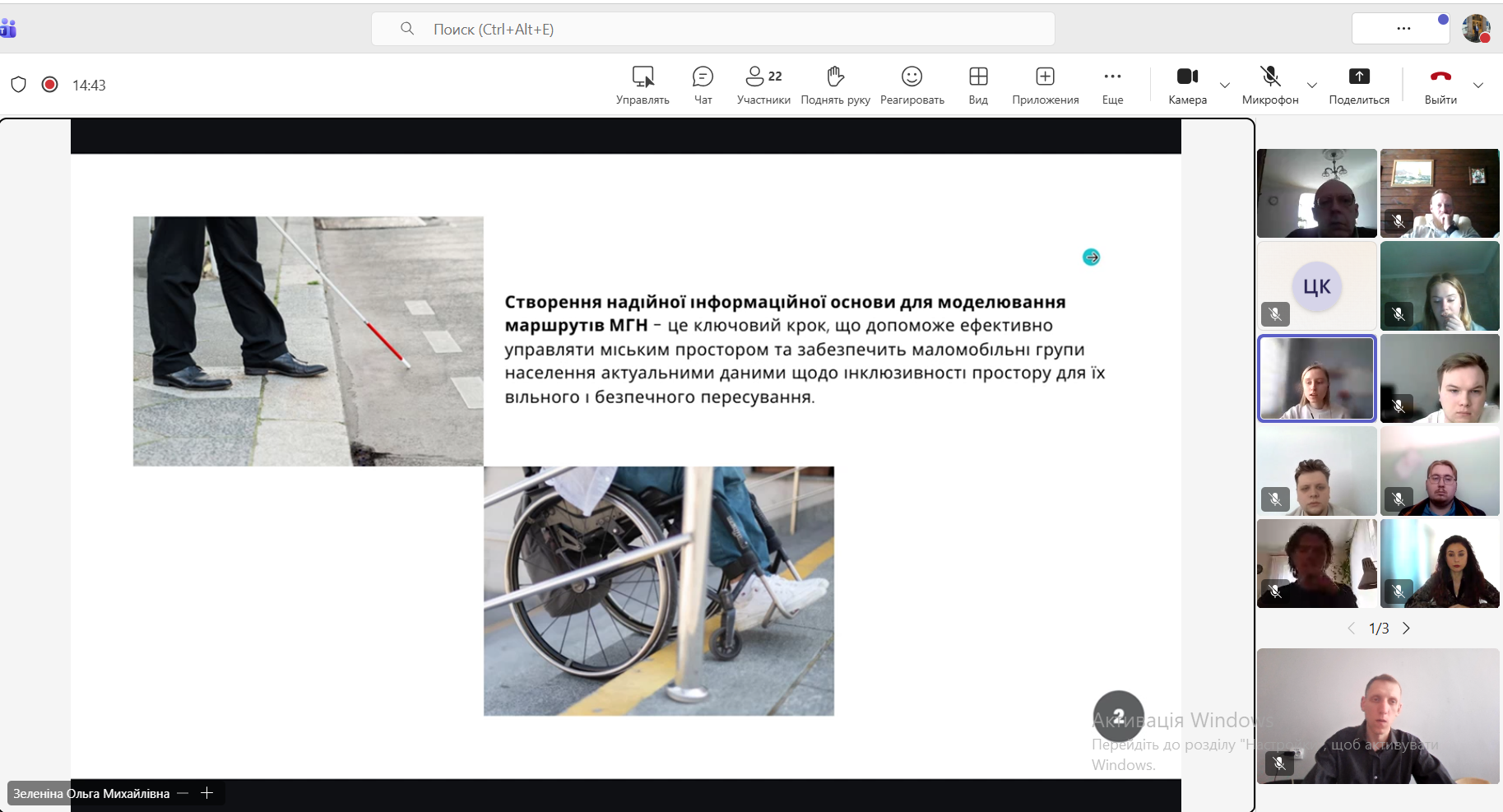
Task: Change layout using Вид icon
Action: [x=978, y=85]
